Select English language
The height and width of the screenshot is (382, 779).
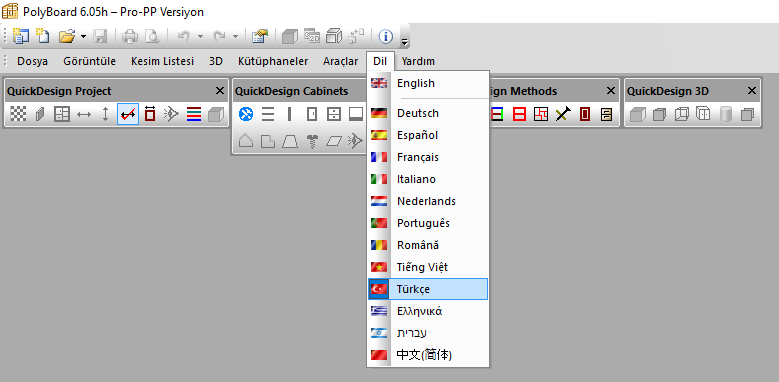pos(428,83)
